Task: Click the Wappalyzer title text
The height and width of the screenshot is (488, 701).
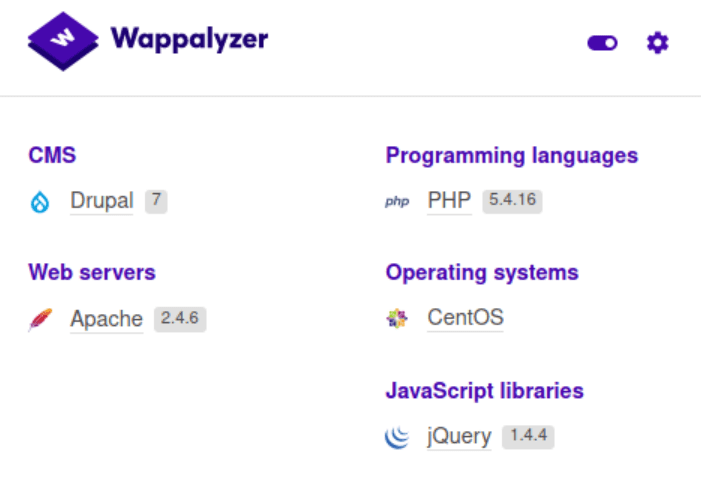Action: click(x=190, y=39)
